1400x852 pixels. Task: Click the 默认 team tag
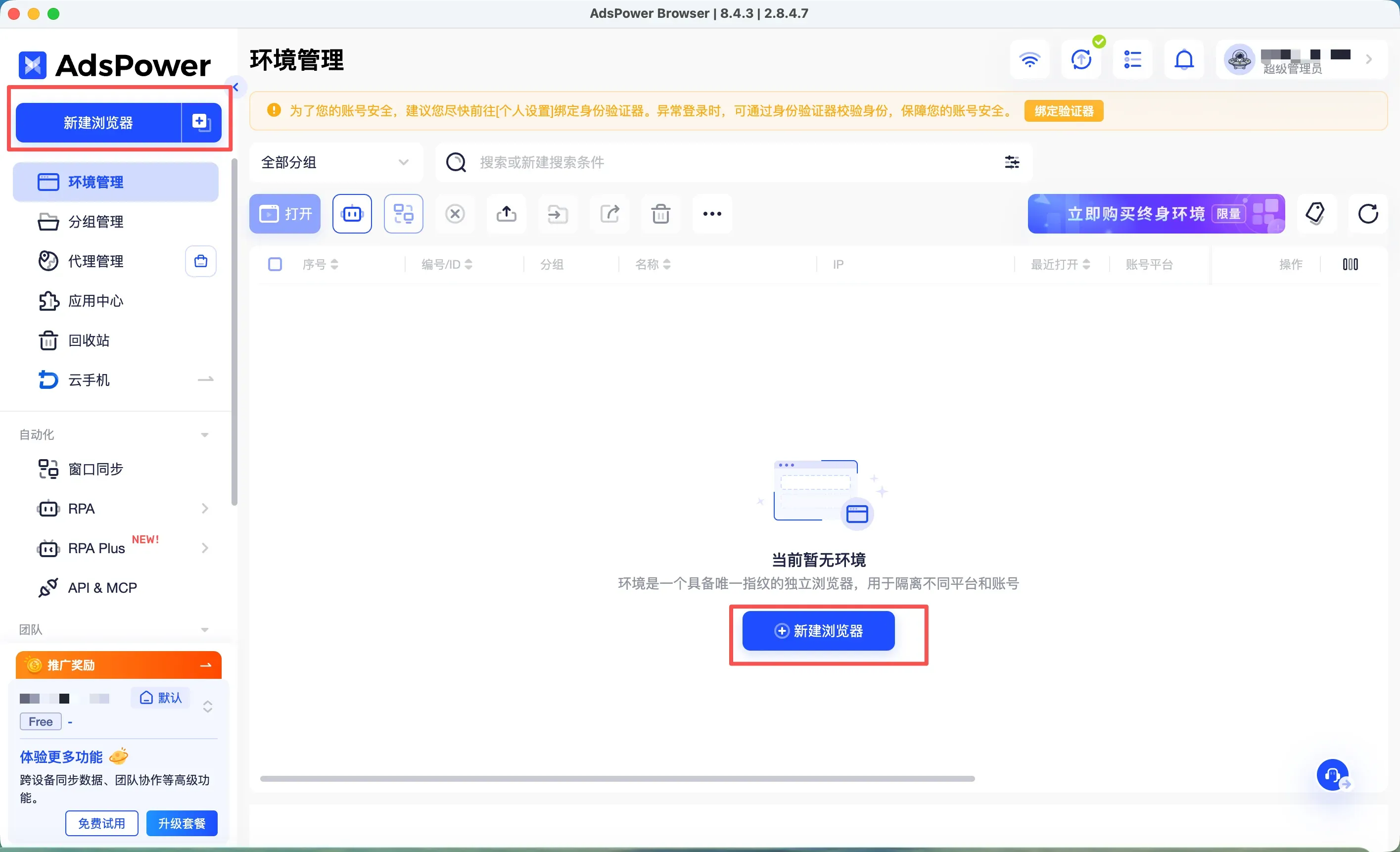(x=161, y=698)
